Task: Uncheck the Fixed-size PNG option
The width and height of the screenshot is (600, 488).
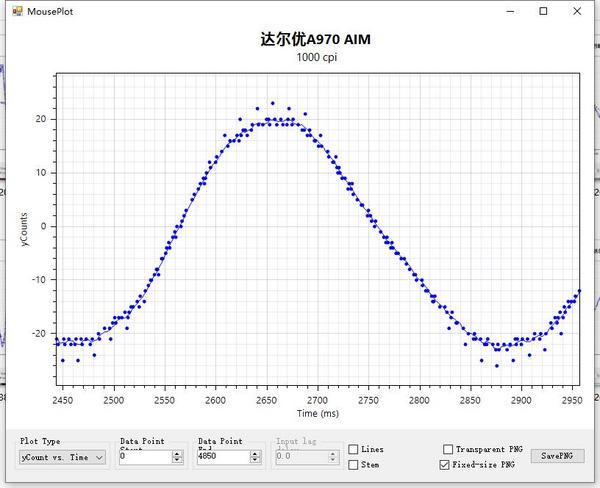Action: [444, 465]
